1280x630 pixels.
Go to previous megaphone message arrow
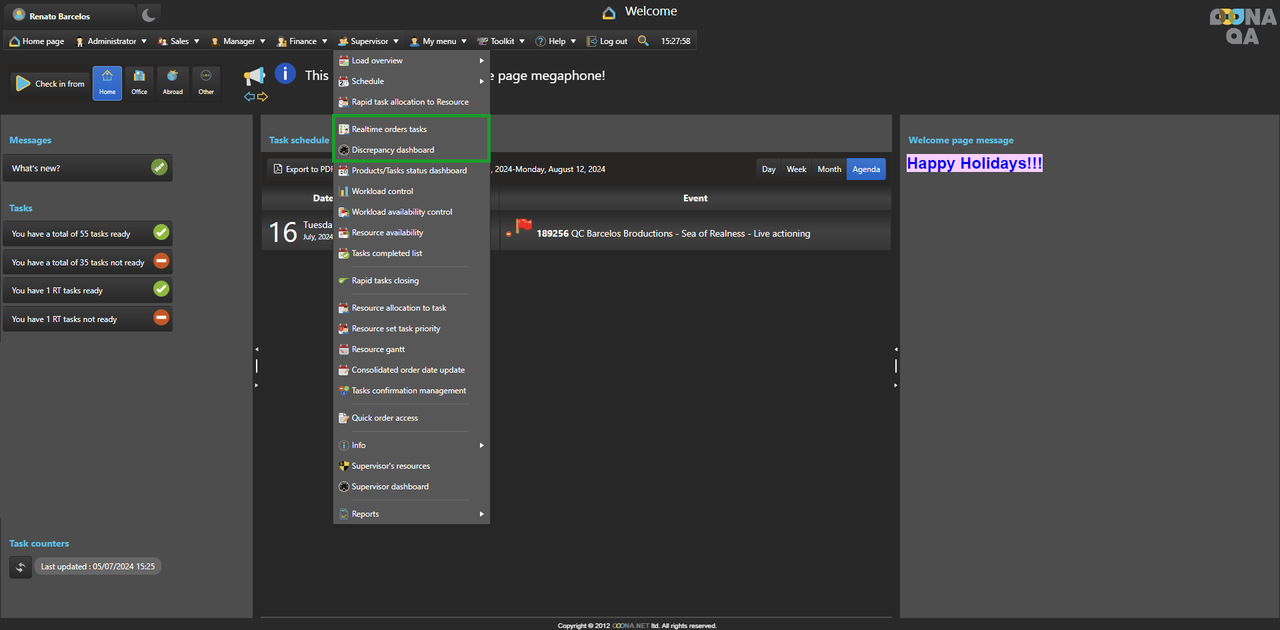click(x=250, y=97)
